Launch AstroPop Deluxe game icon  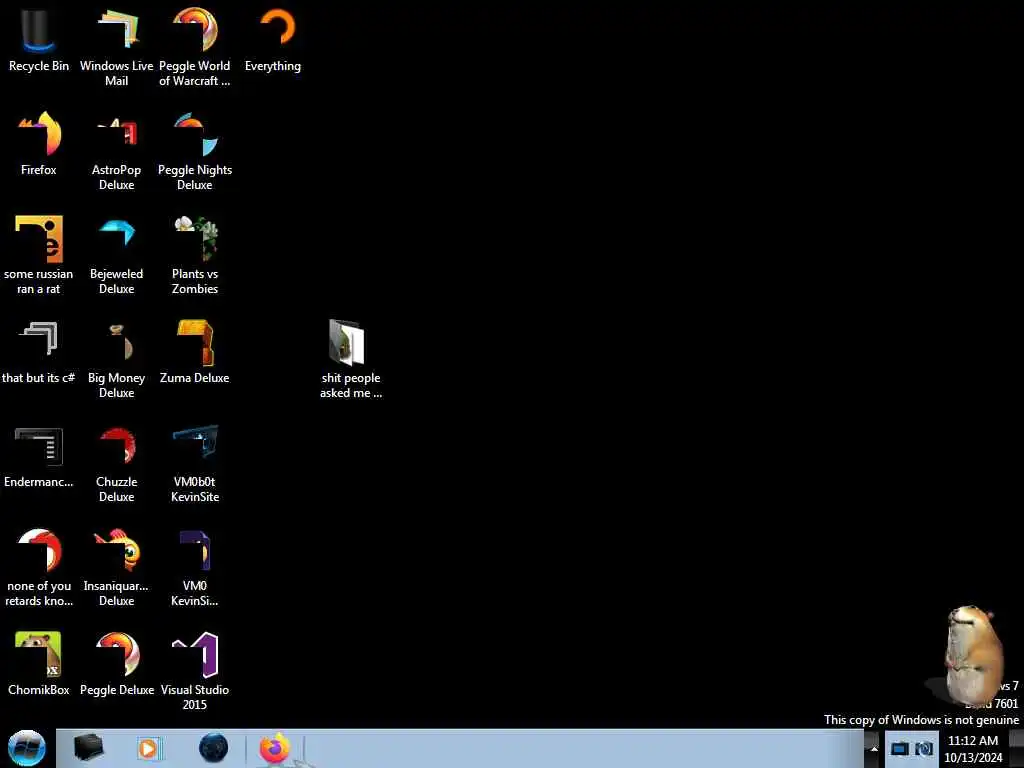(x=116, y=151)
